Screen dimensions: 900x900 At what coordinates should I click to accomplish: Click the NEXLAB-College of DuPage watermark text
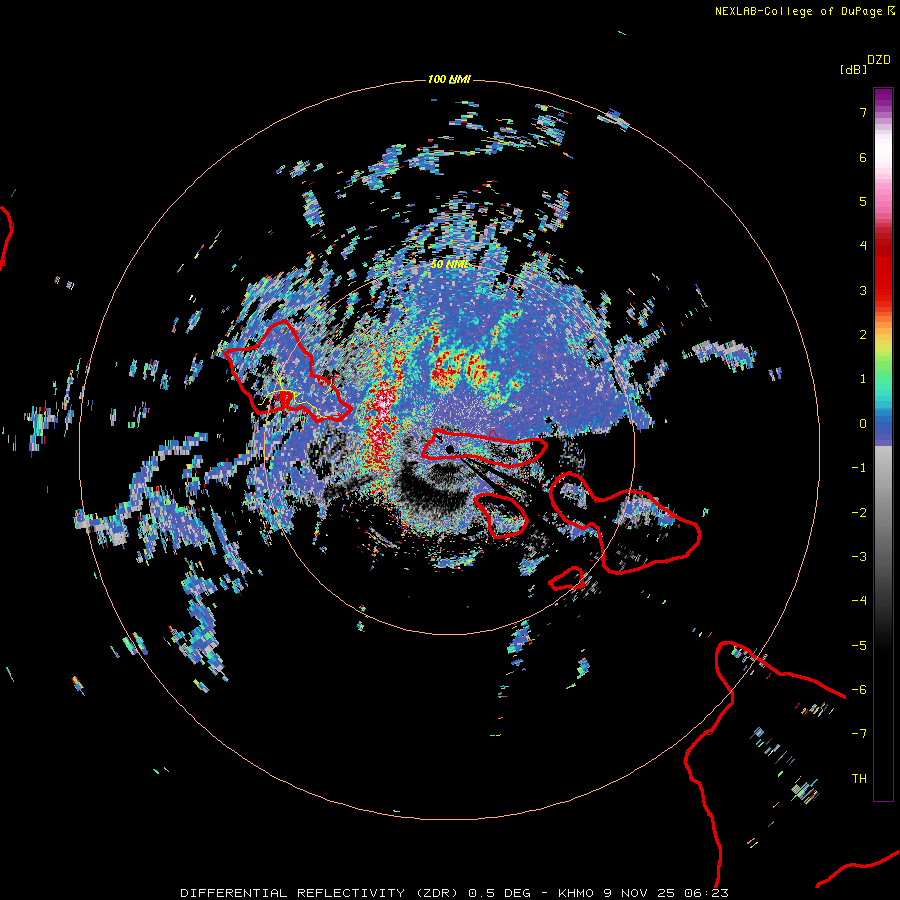(x=804, y=11)
